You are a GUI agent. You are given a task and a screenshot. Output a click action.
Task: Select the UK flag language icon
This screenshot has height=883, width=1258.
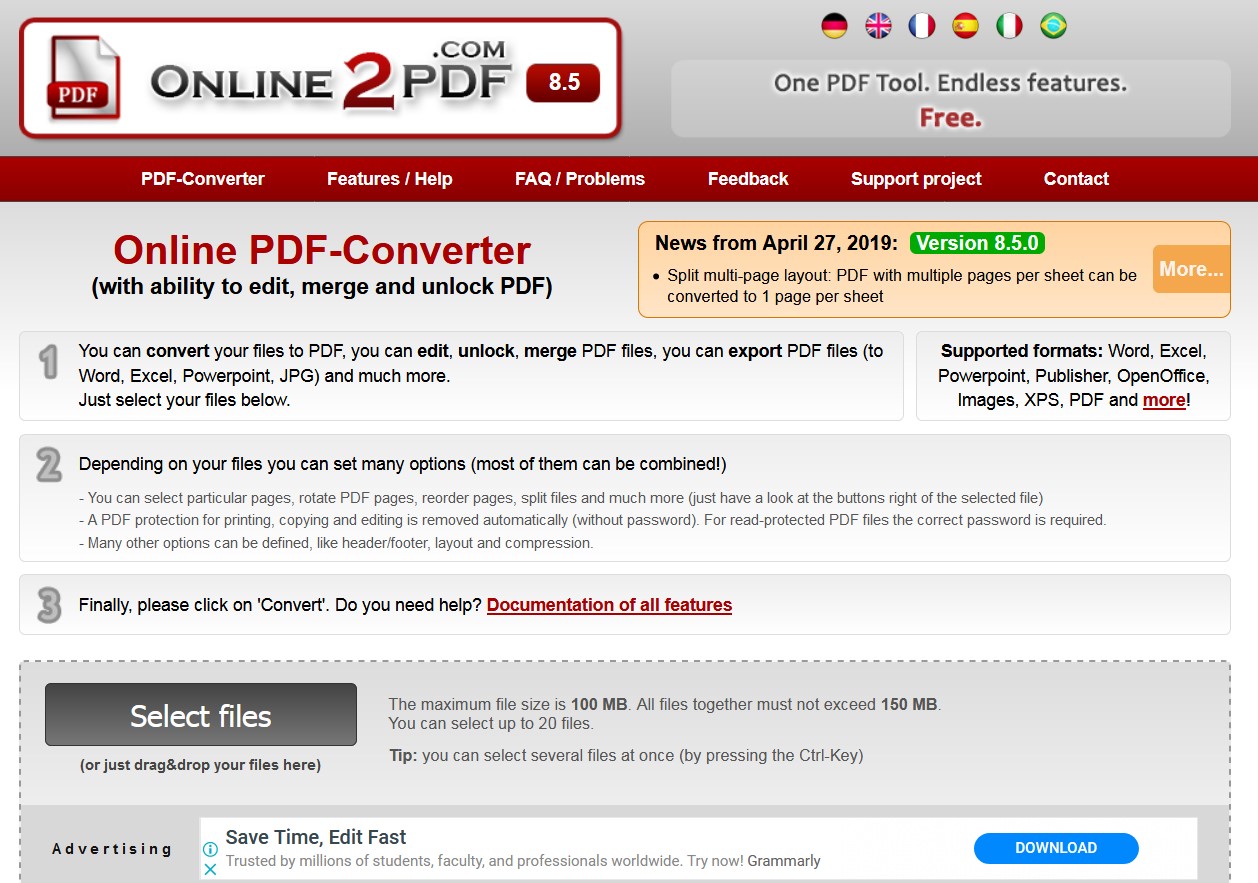(878, 26)
